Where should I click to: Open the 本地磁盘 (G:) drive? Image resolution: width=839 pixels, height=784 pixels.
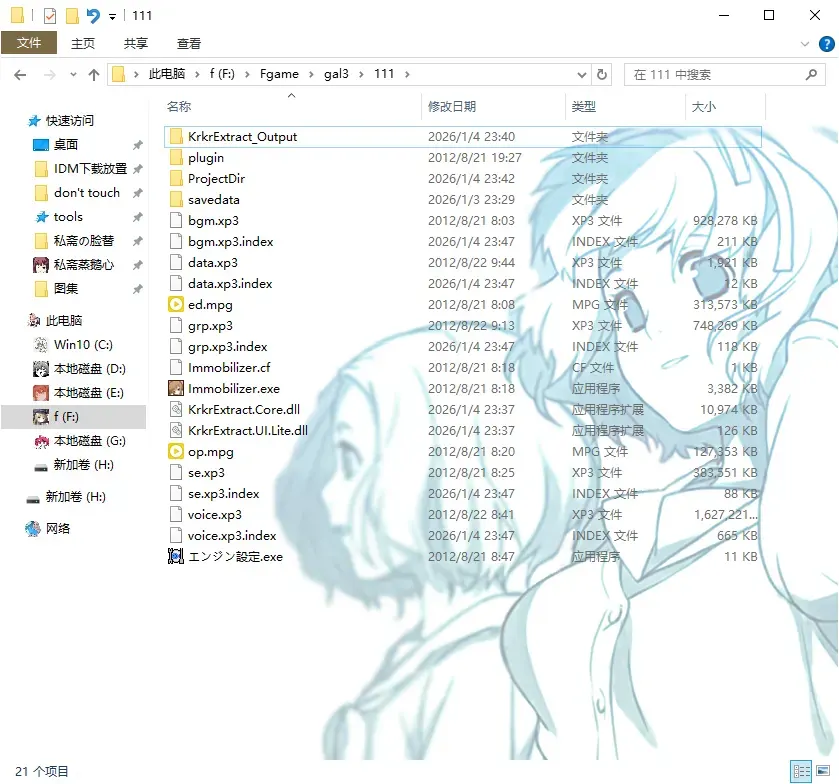tap(89, 441)
